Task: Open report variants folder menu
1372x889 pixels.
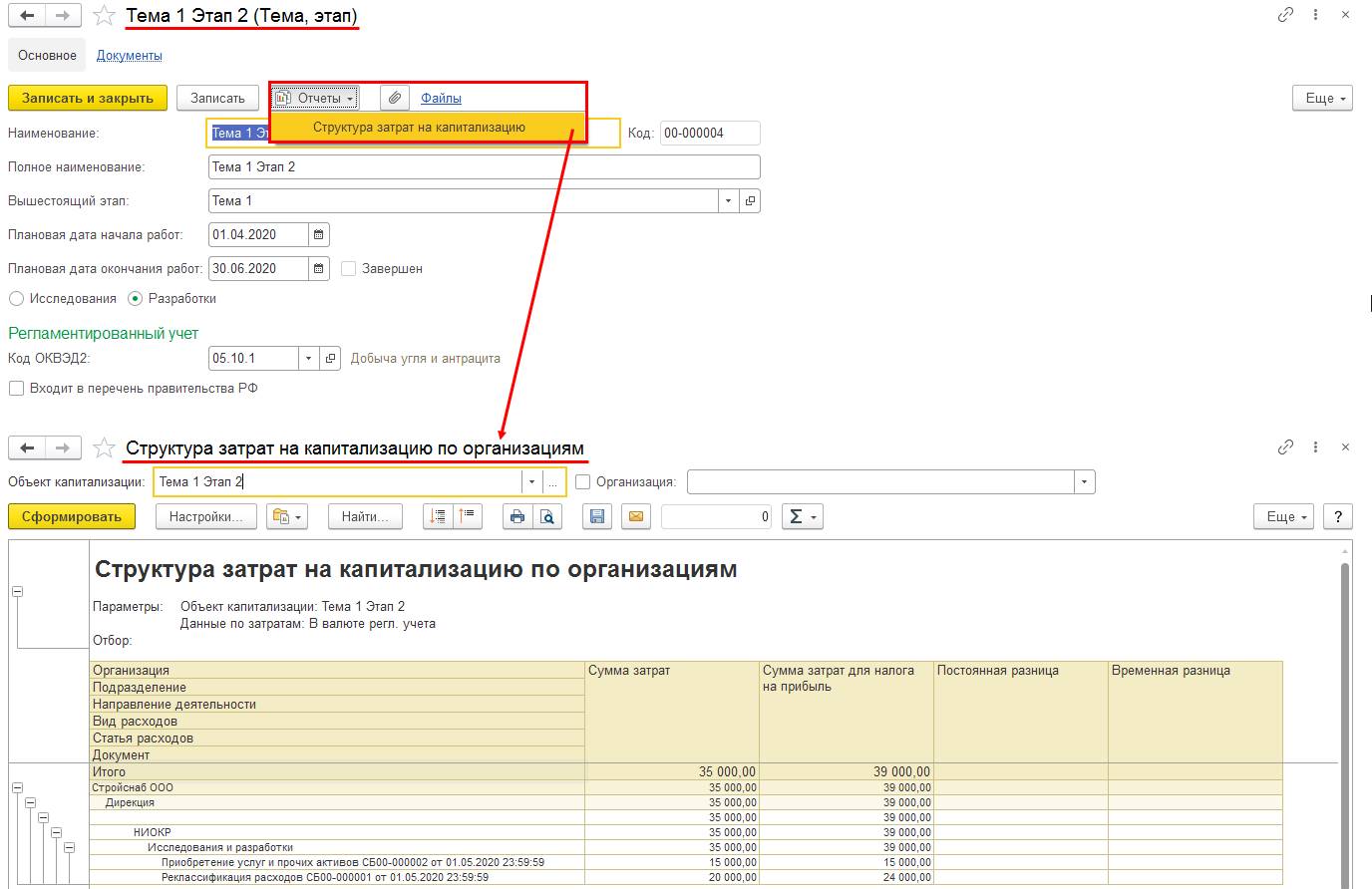Action: (287, 516)
